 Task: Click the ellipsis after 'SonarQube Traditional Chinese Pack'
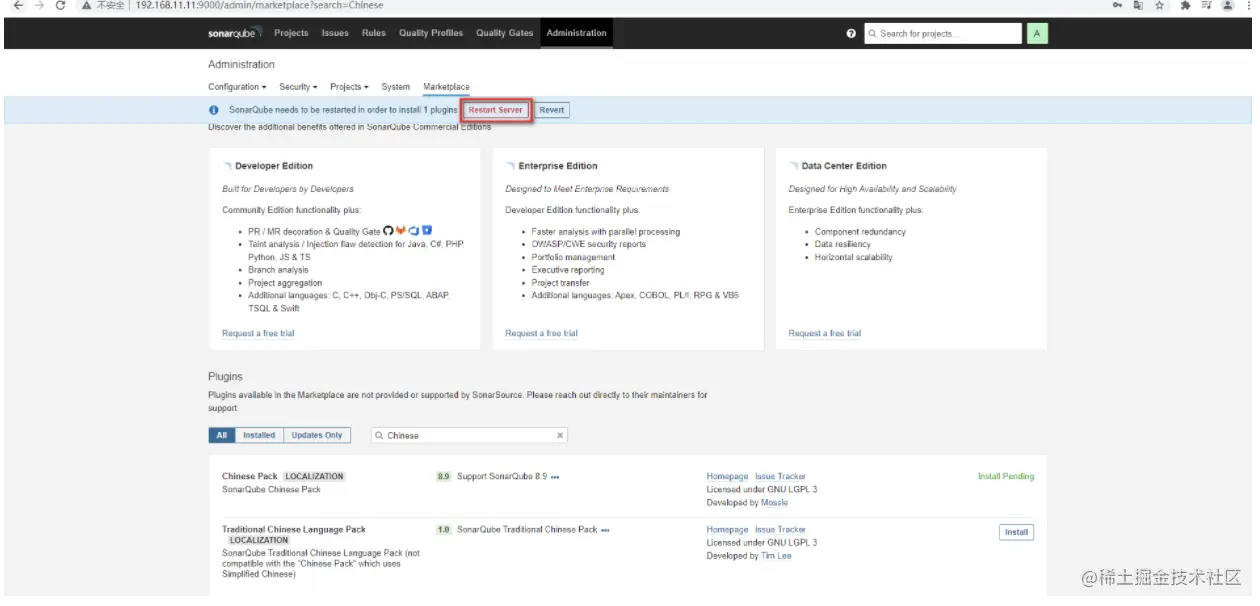(605, 530)
